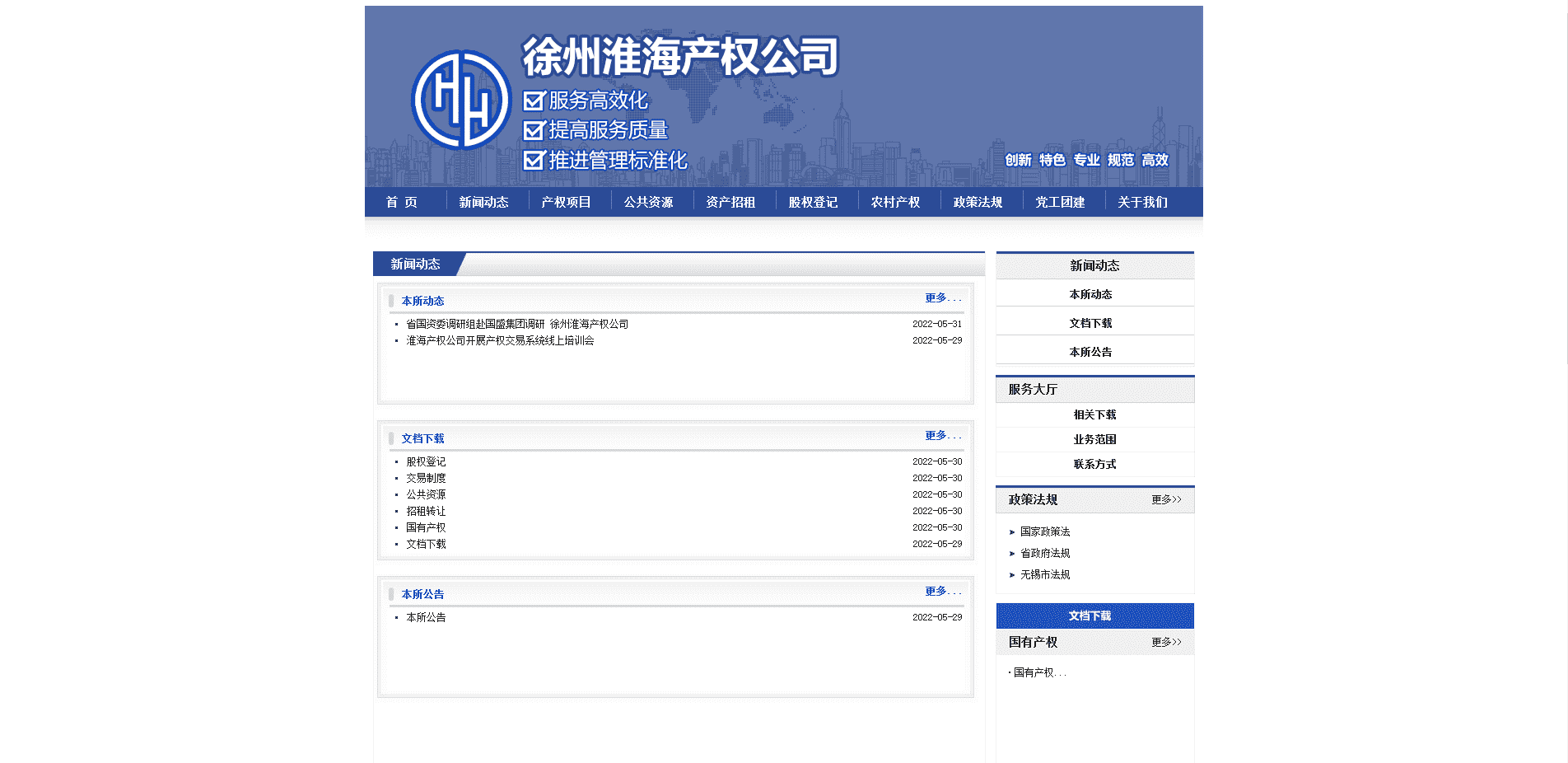Click the arrow-bulleted 国家政策法 sidebar link
Image resolution: width=1568 pixels, height=763 pixels.
click(x=1045, y=532)
